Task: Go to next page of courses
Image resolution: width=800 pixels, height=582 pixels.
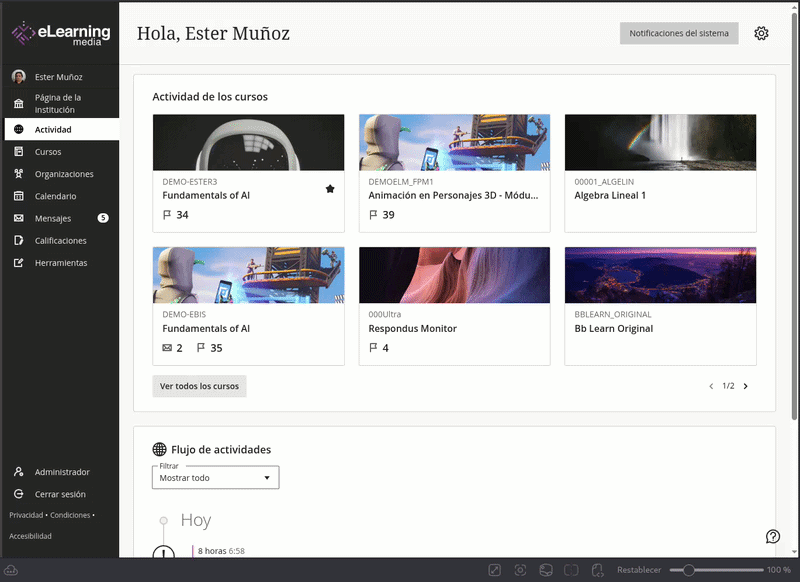Action: [745, 386]
